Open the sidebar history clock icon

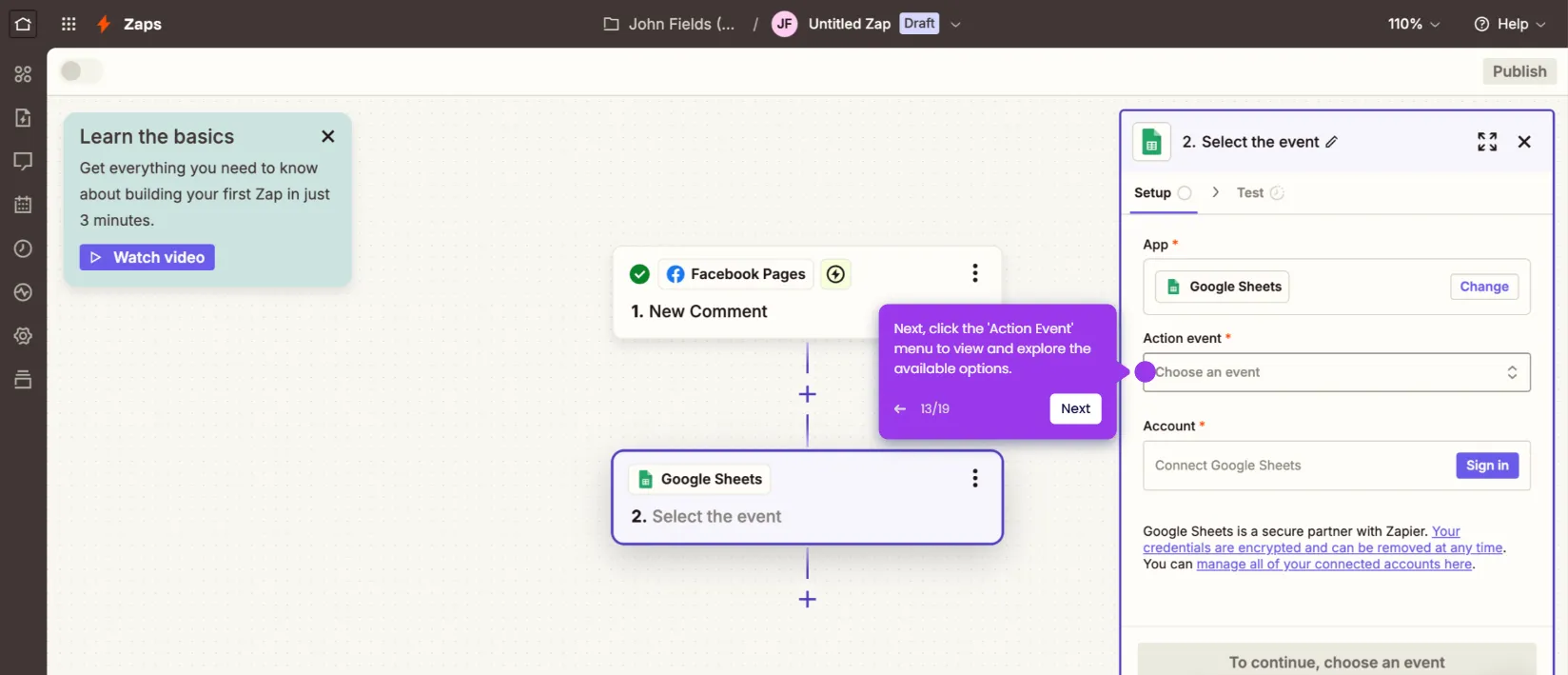(23, 248)
